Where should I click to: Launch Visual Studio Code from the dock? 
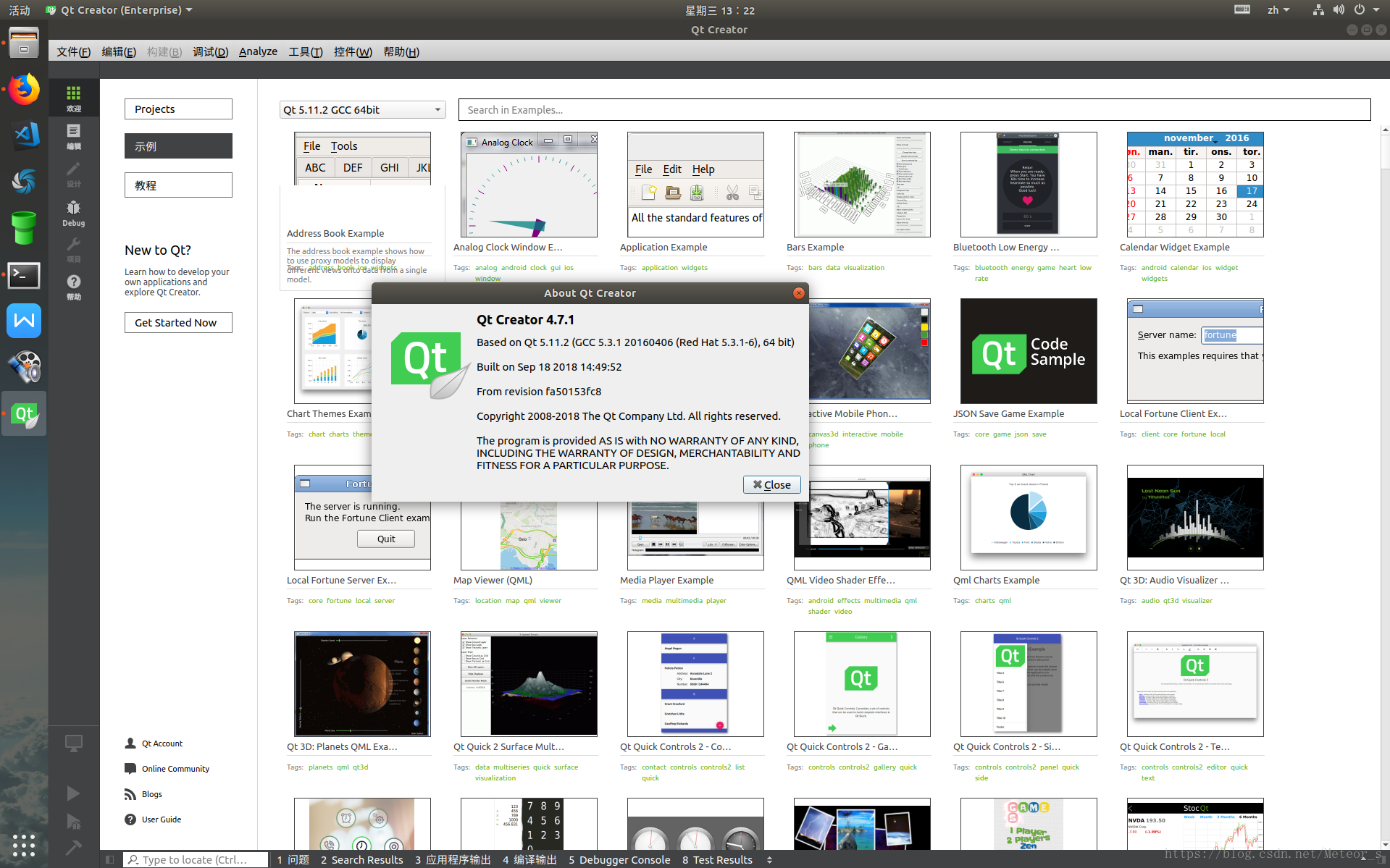(24, 135)
